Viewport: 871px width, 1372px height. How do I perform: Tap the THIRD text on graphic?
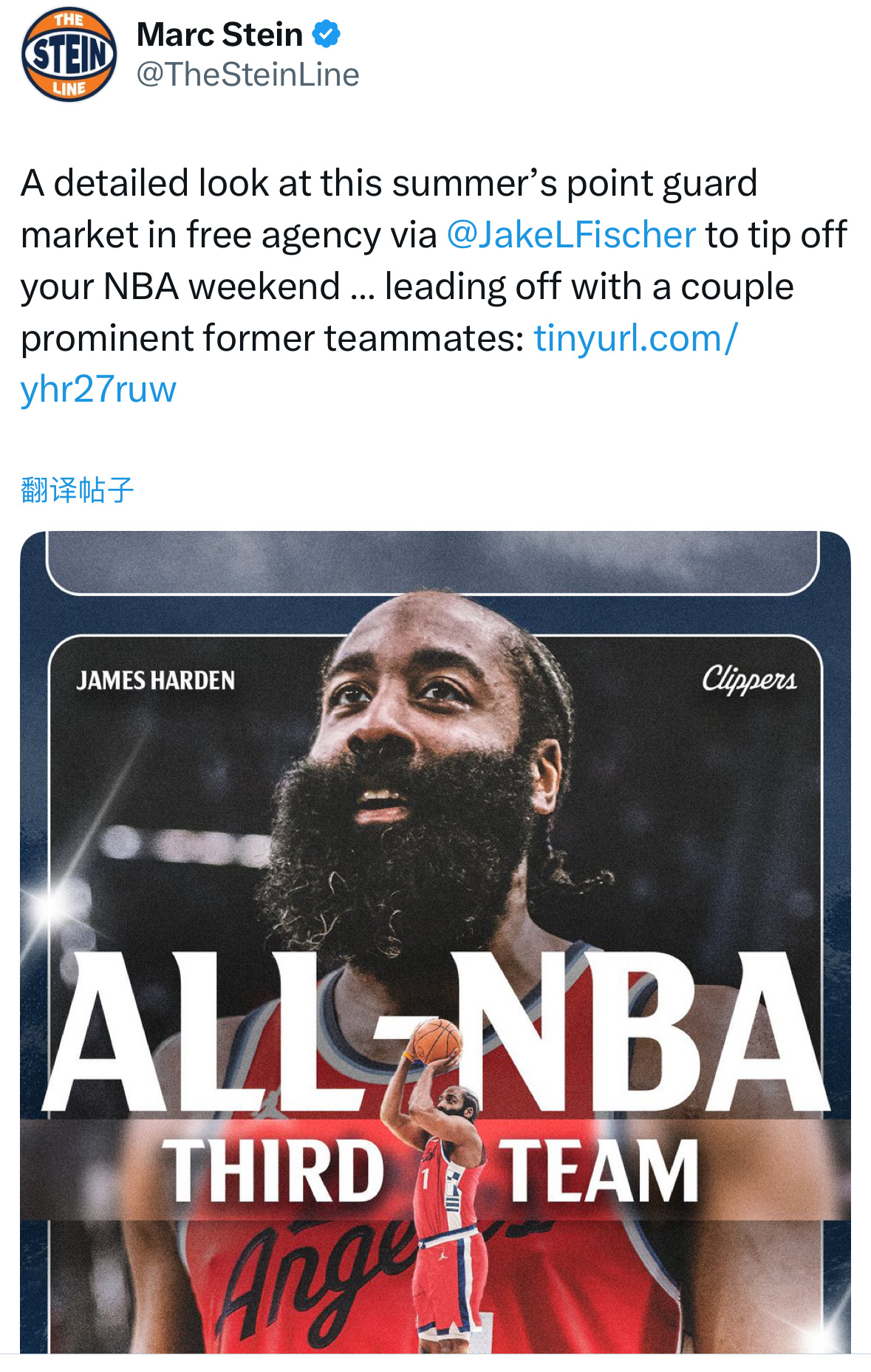point(273,1170)
